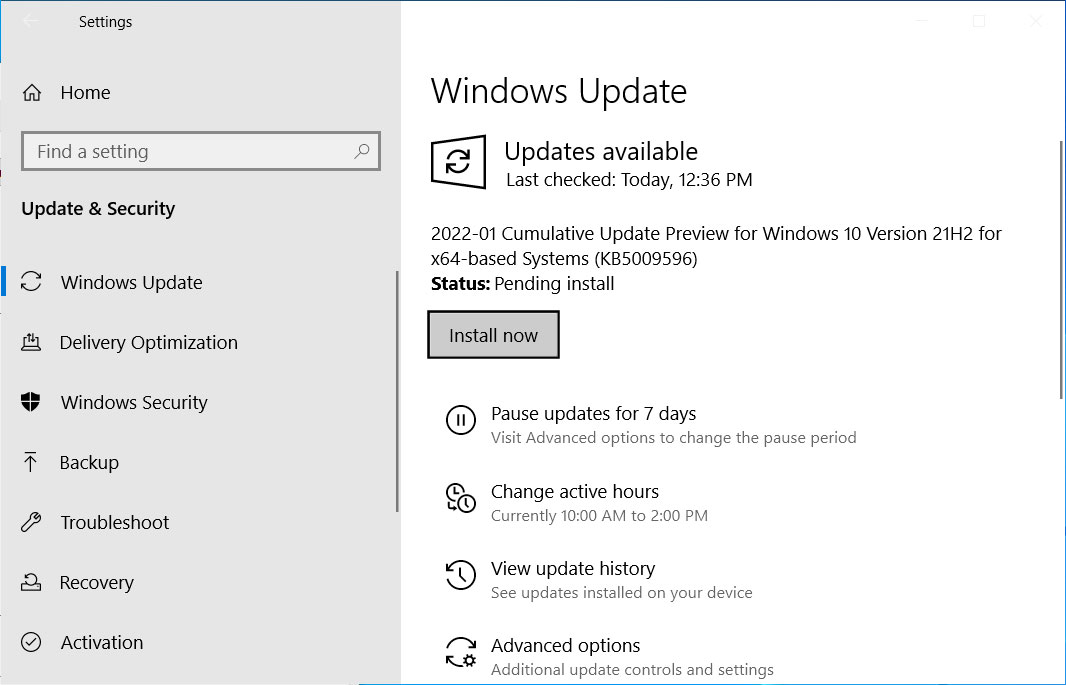The image size is (1066, 685).
Task: Click the Windows Security shield icon
Action: pyautogui.click(x=33, y=402)
